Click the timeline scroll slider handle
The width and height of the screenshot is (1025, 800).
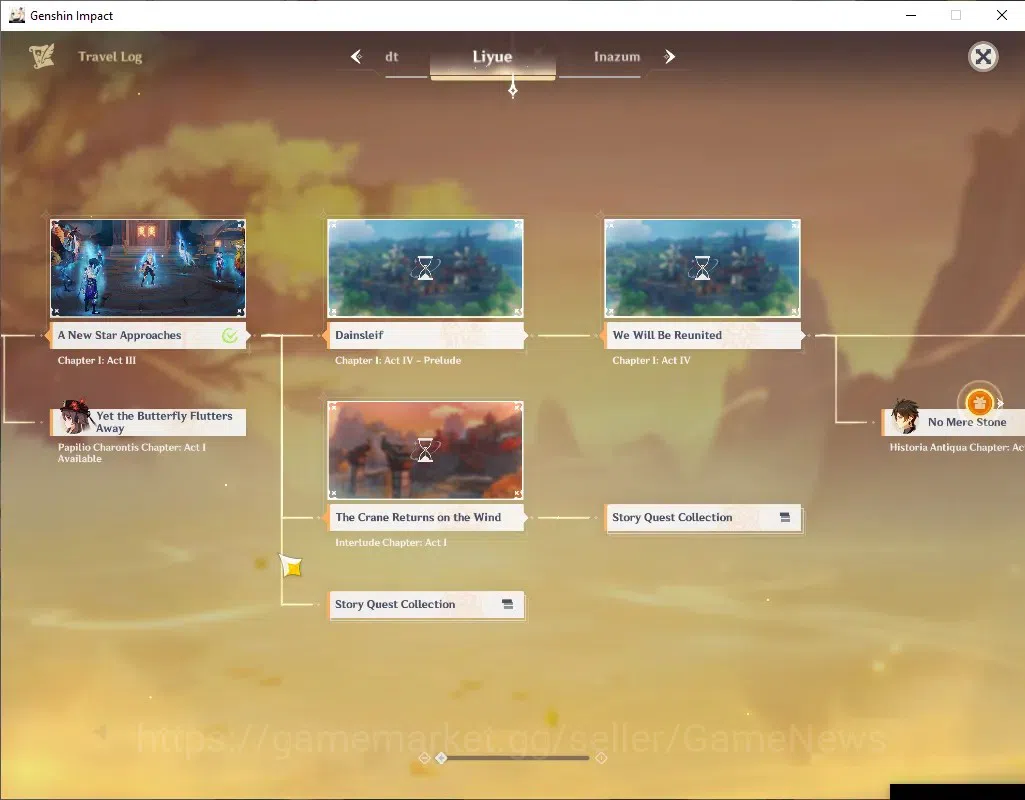(441, 758)
